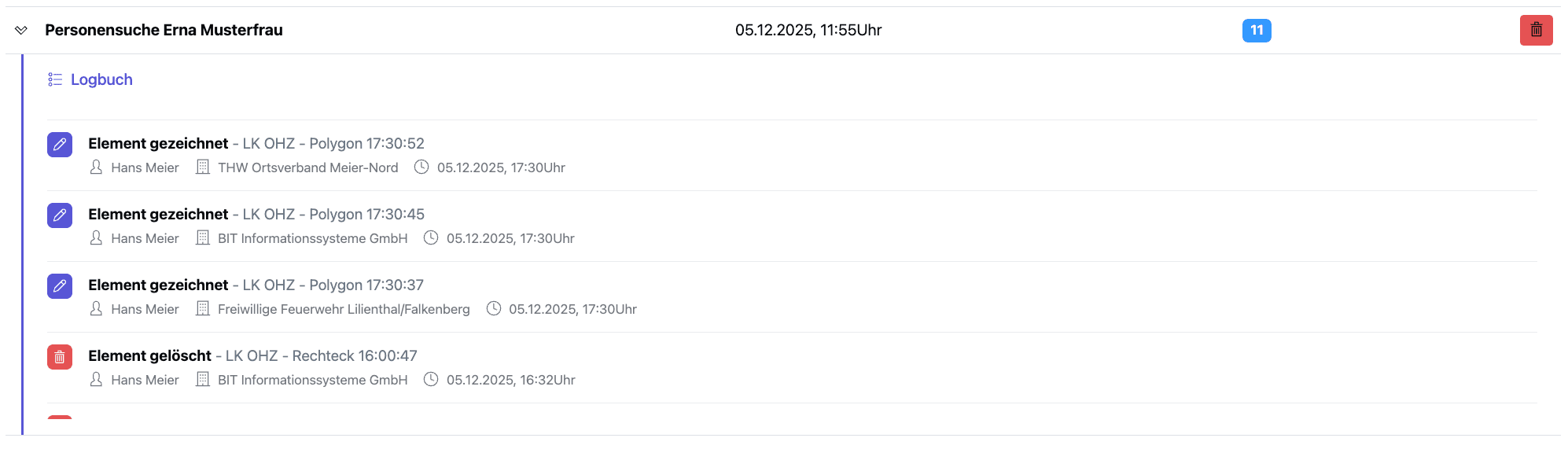Screen dimensions: 1568x449
Task: Click the Logbuch list icon
Action: (x=55, y=79)
